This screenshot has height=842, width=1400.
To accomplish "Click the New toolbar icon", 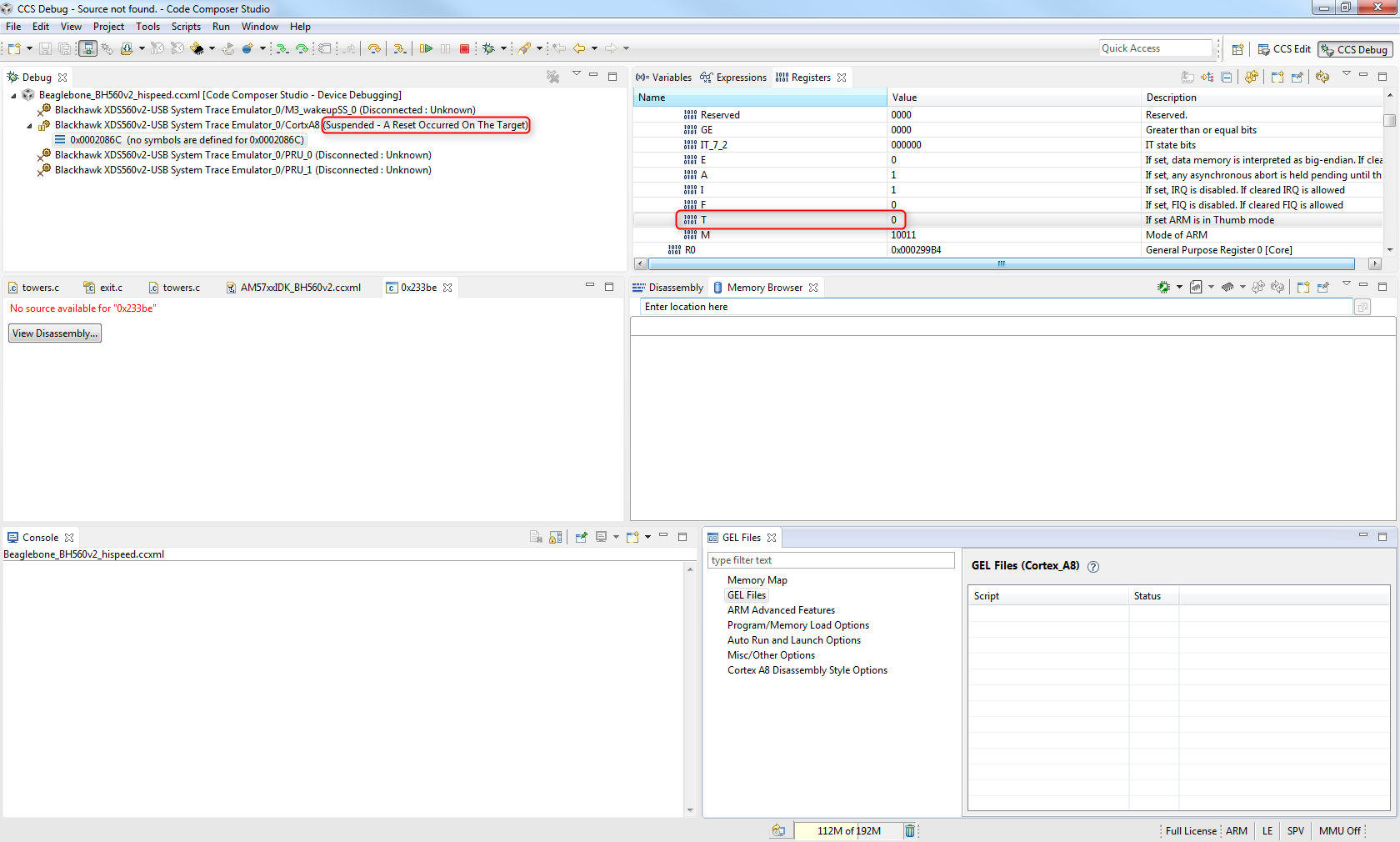I will (x=14, y=49).
